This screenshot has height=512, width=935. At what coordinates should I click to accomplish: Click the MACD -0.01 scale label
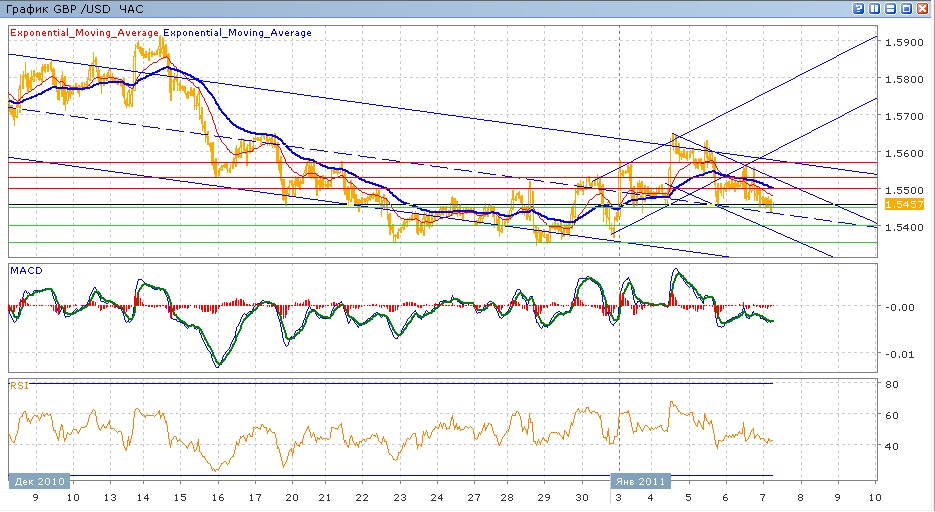pos(899,353)
